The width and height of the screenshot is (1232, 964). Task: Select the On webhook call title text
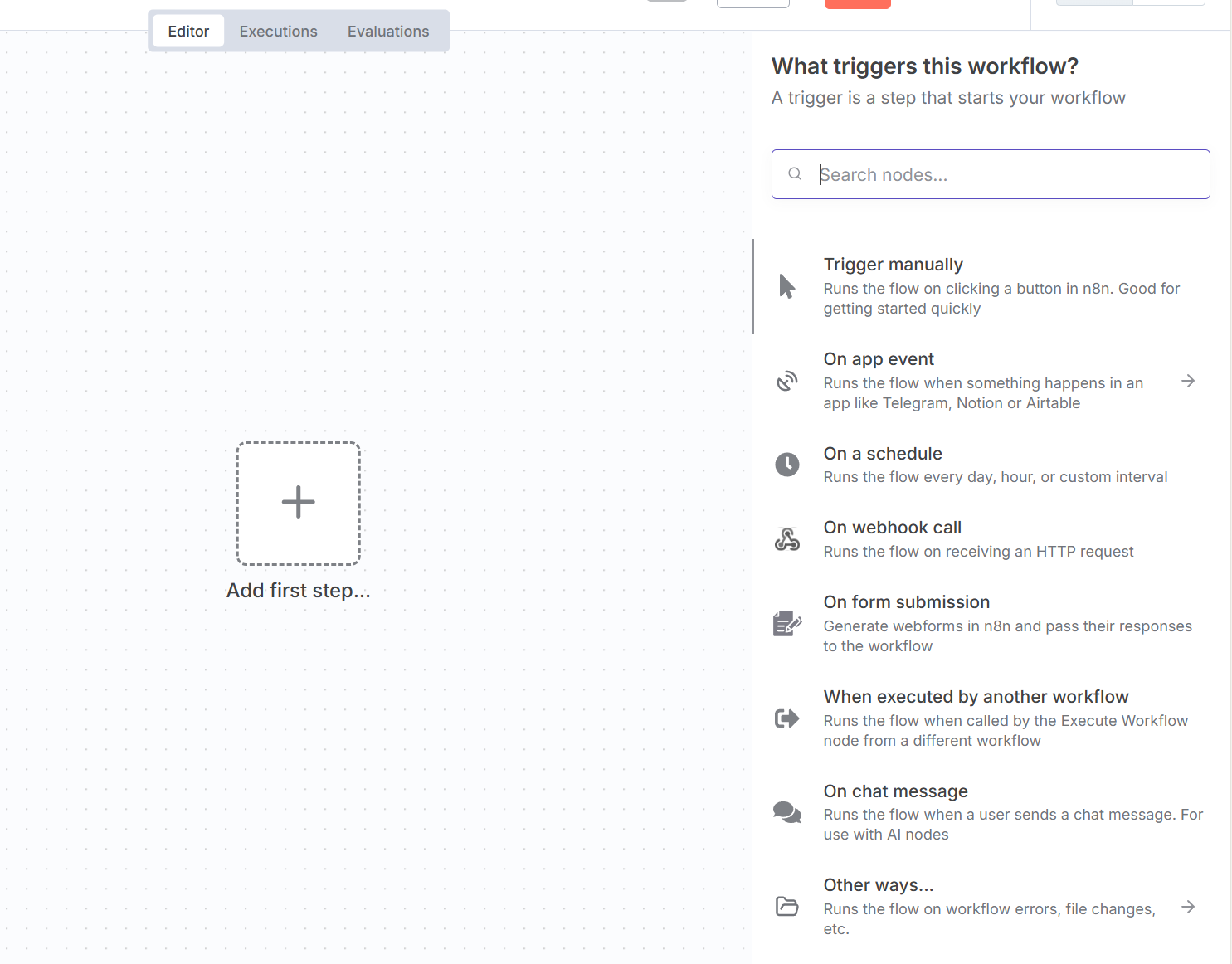(892, 528)
